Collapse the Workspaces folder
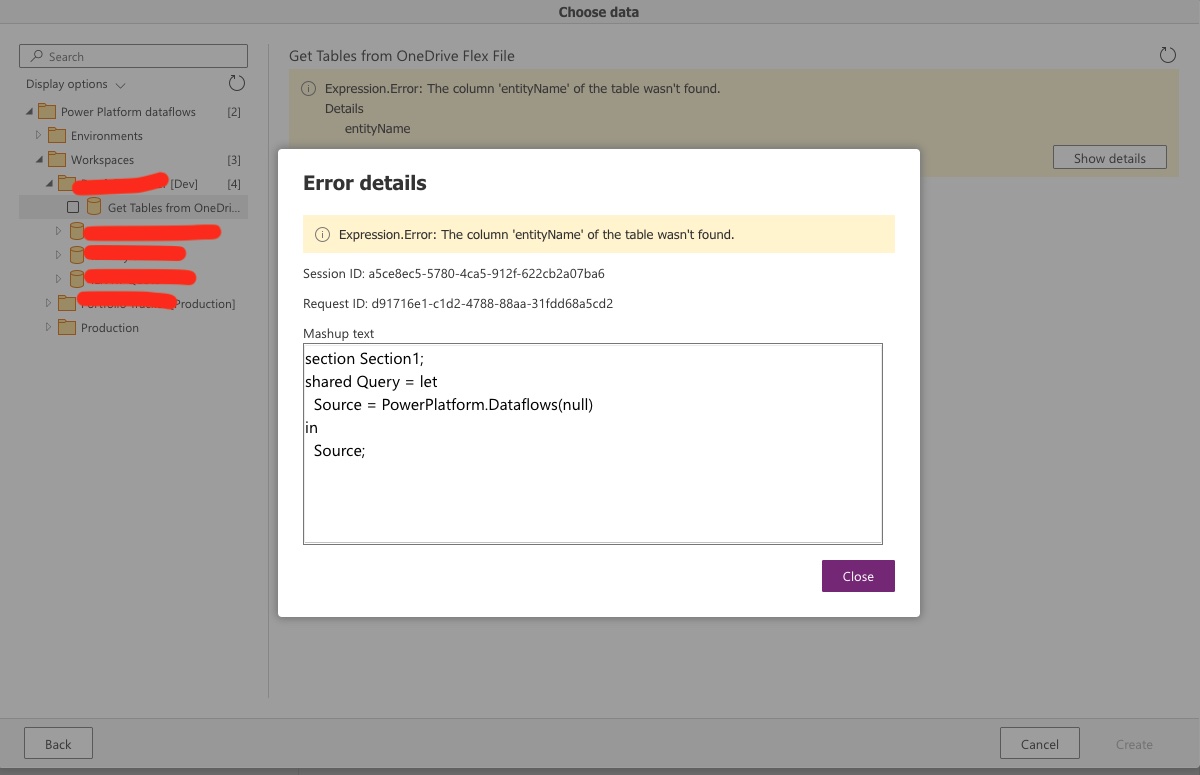The image size is (1200, 775). click(x=39, y=159)
